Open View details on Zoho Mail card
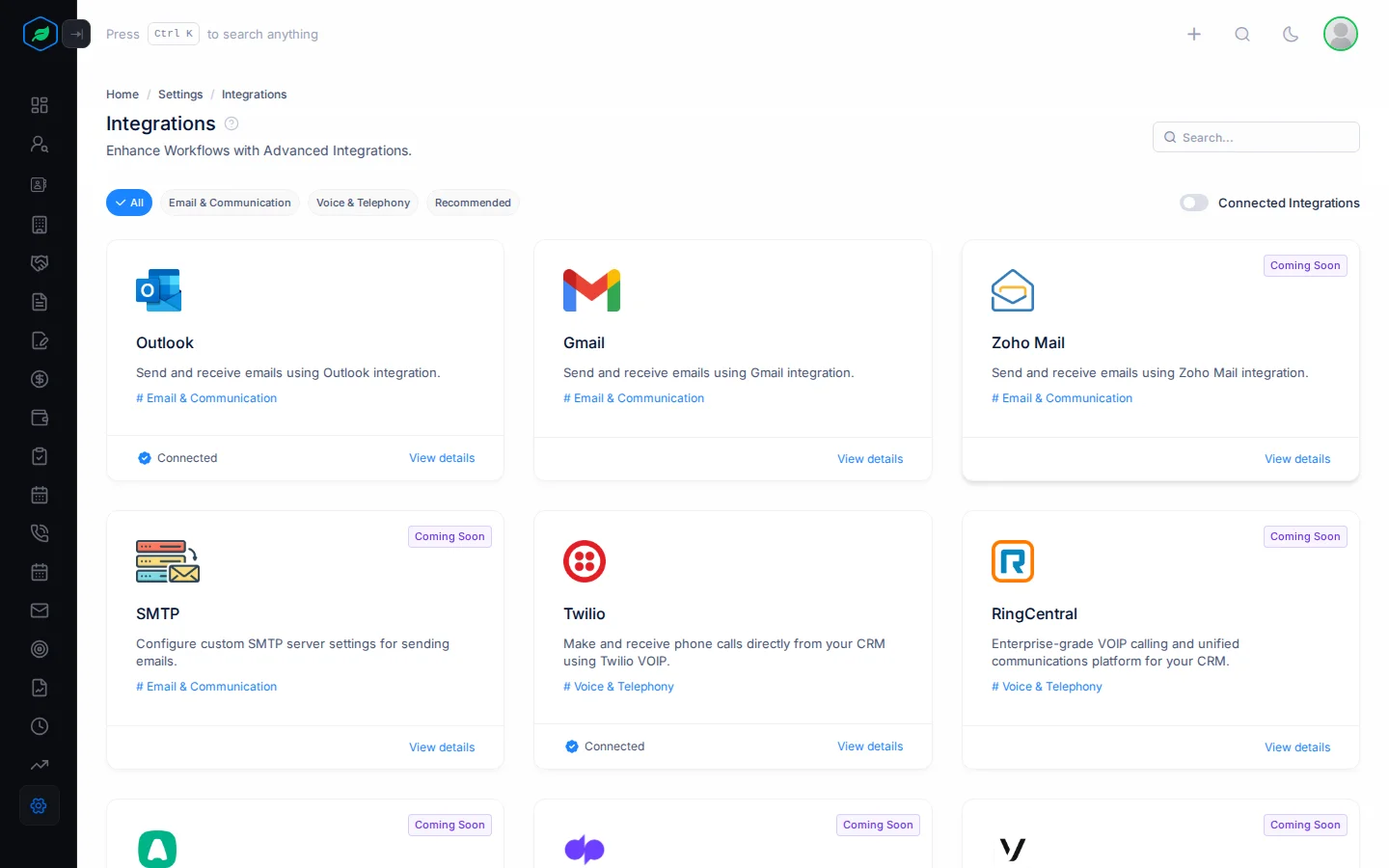1389x868 pixels. 1297,459
